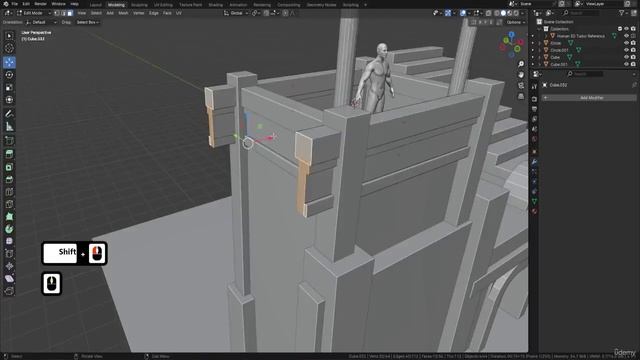640x360 pixels.
Task: Switch to solid viewport shading
Action: point(503,13)
